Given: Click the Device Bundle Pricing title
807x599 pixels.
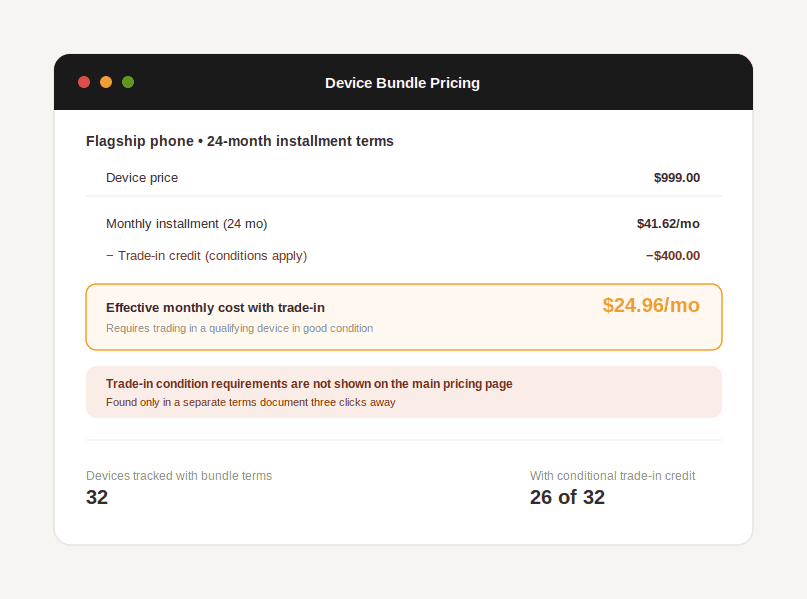Looking at the screenshot, I should point(402,83).
